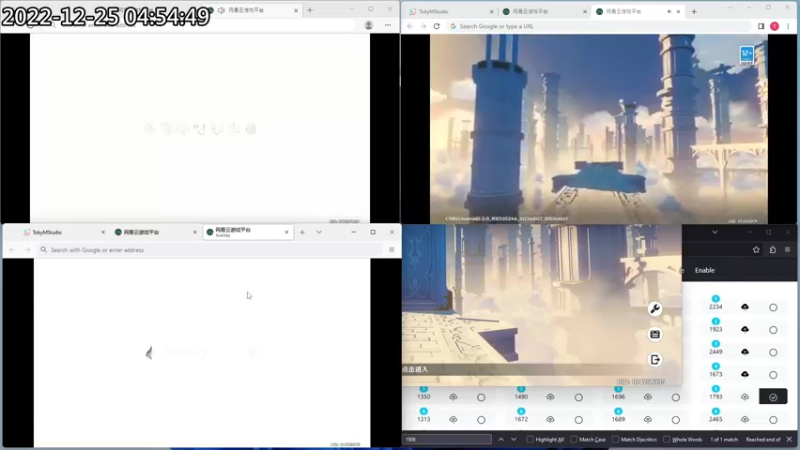Switch to second tab in Chrome window
800x450 pixels.
(x=544, y=11)
